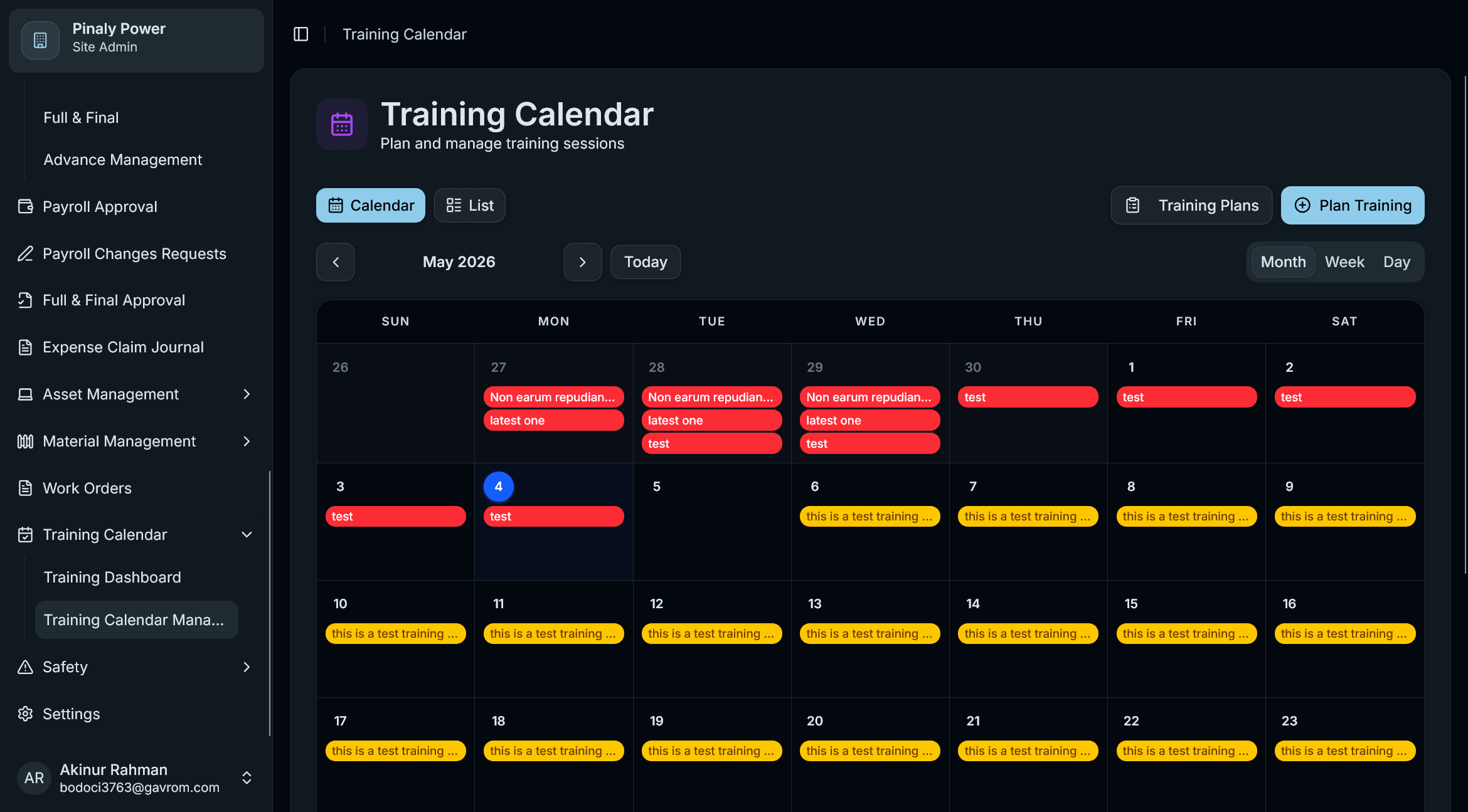
Task: Click date cell 5 on Tuesday
Action: tap(711, 521)
